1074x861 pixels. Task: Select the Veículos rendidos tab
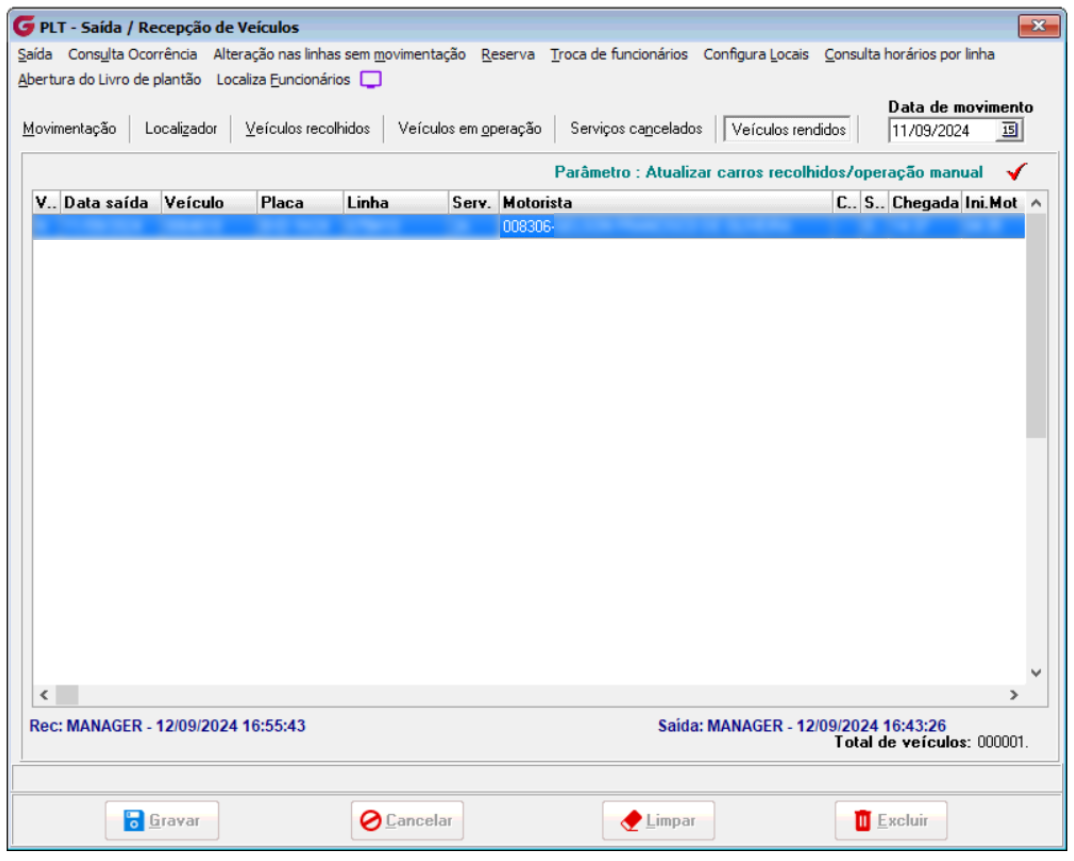pos(788,129)
